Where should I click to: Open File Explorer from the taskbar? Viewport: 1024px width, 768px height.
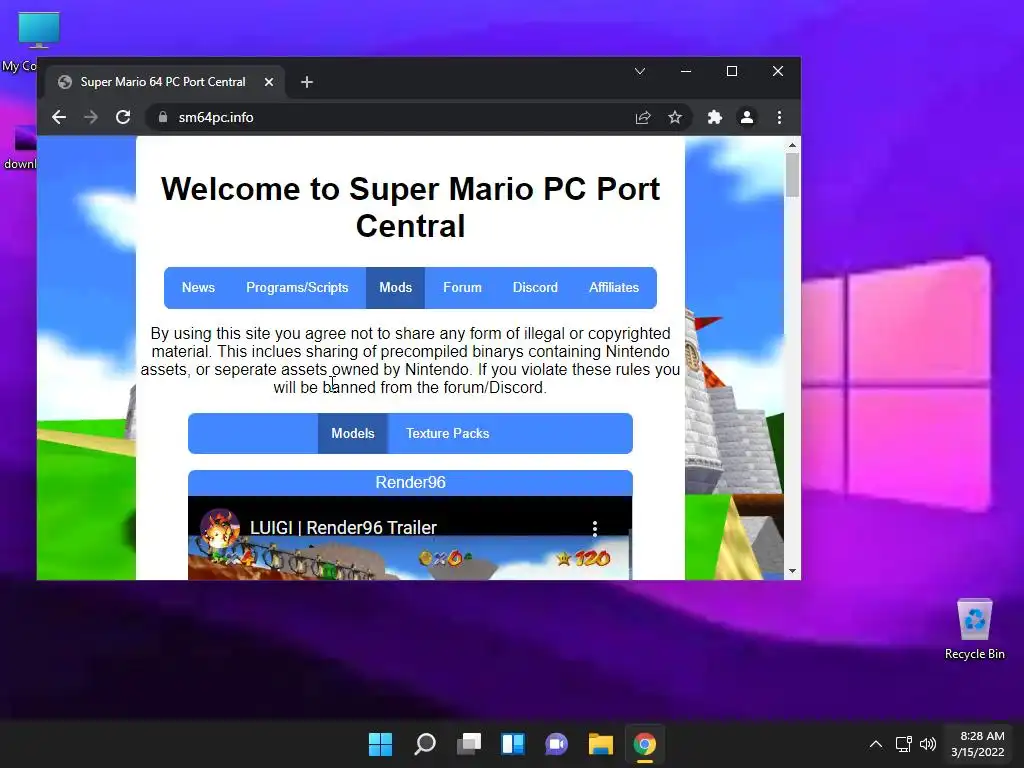click(x=601, y=744)
